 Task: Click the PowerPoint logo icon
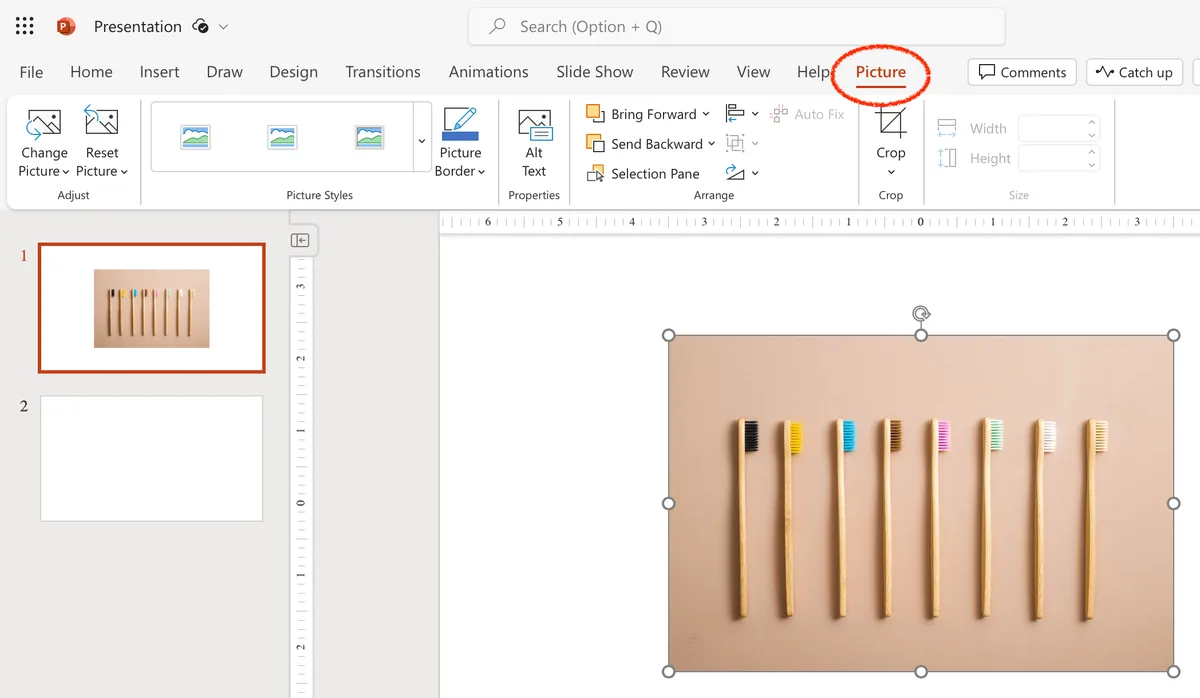pos(66,26)
